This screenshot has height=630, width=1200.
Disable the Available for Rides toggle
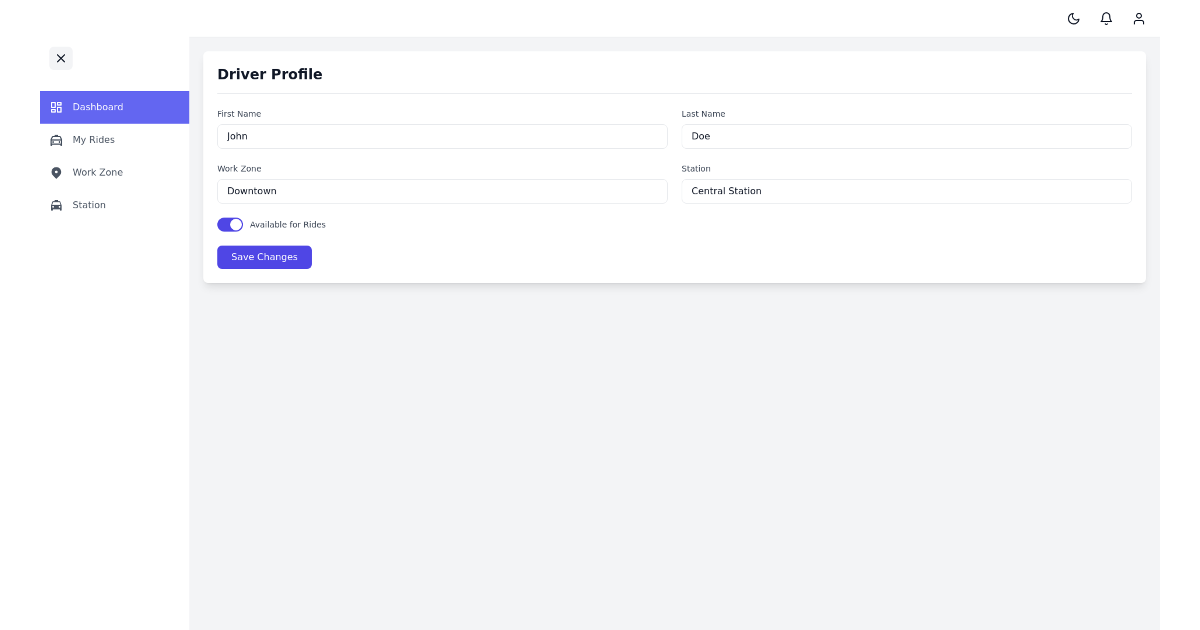point(230,224)
